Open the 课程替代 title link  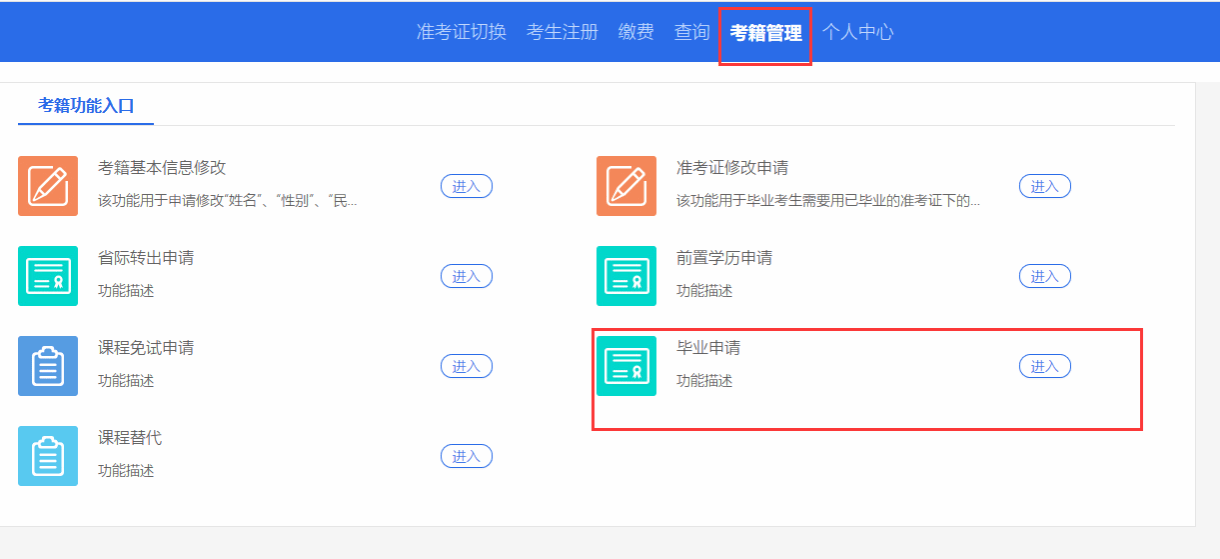click(130, 438)
